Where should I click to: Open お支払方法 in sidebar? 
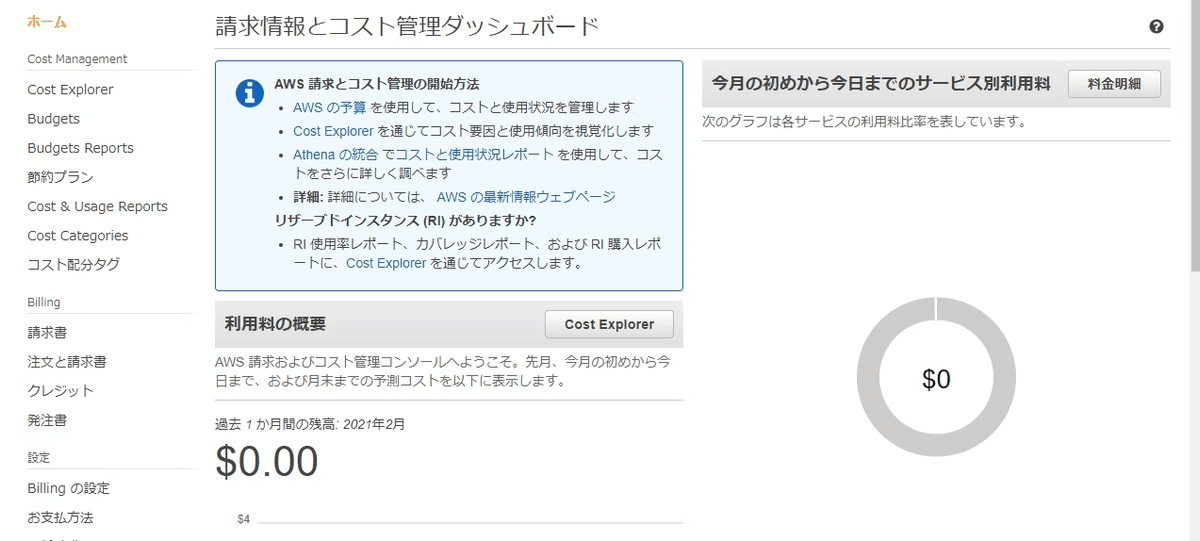point(60,518)
